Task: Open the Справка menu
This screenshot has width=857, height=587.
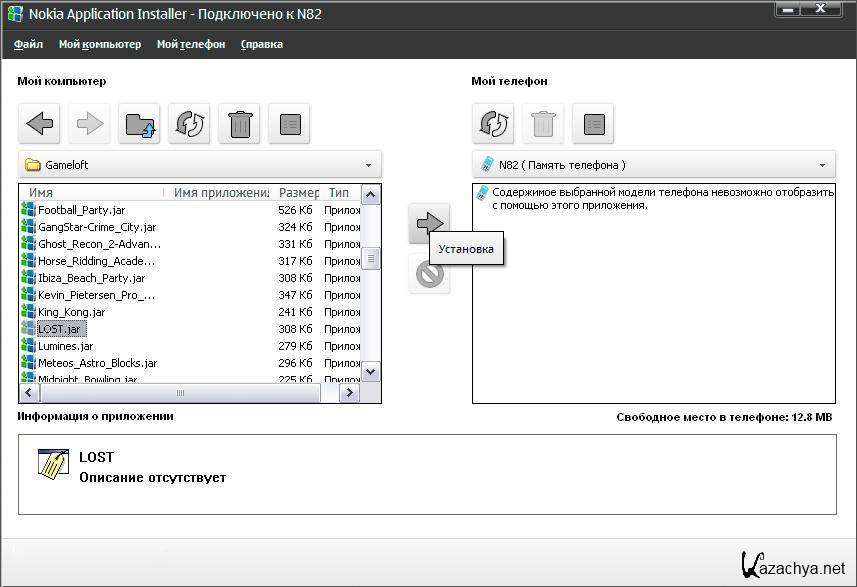Action: click(x=262, y=44)
